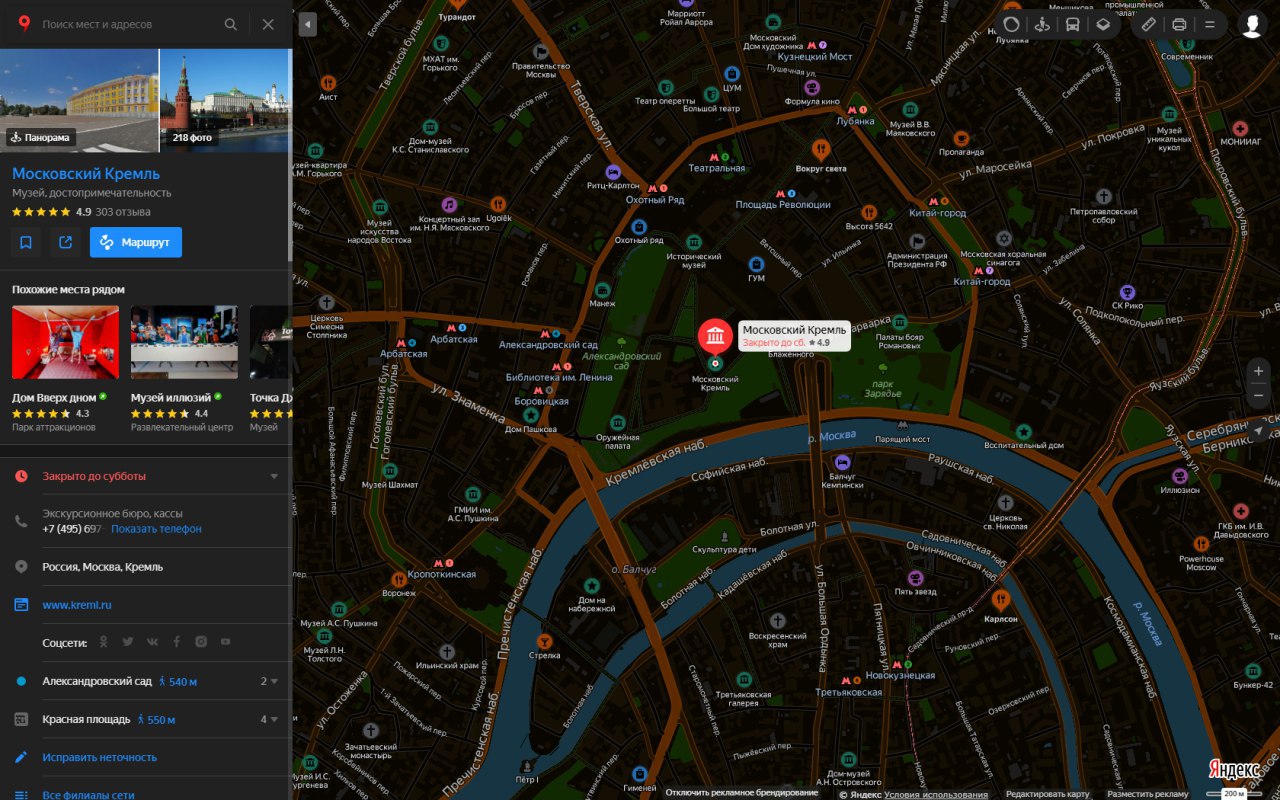Open Facebook social icon

pyautogui.click(x=176, y=642)
